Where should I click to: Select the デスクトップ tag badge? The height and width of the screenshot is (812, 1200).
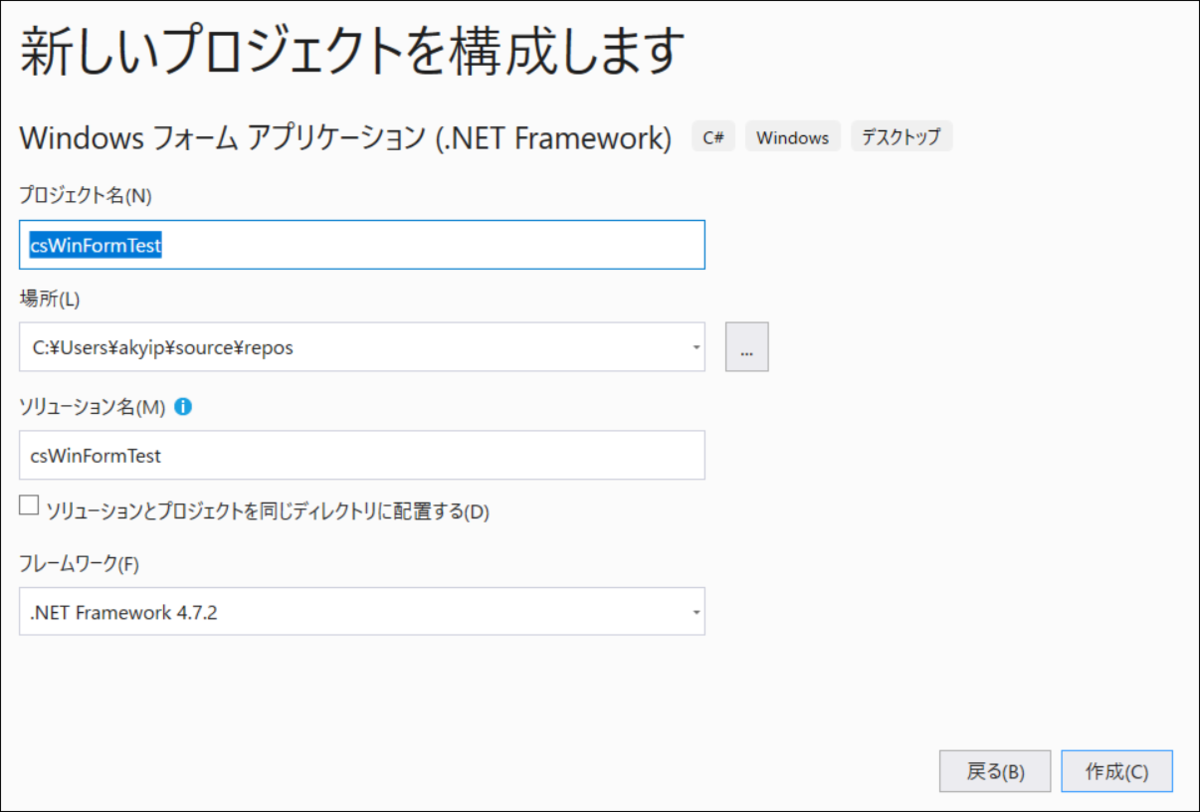click(901, 137)
